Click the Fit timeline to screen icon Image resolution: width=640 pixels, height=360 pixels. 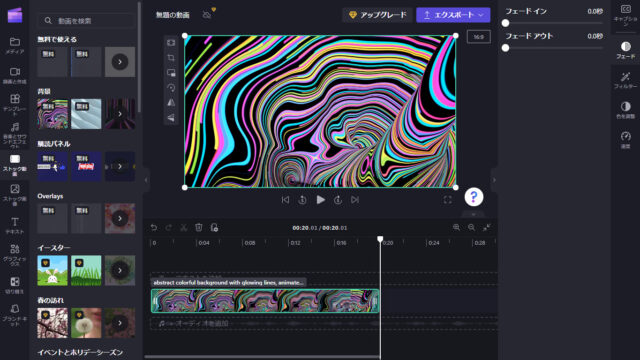pos(487,227)
